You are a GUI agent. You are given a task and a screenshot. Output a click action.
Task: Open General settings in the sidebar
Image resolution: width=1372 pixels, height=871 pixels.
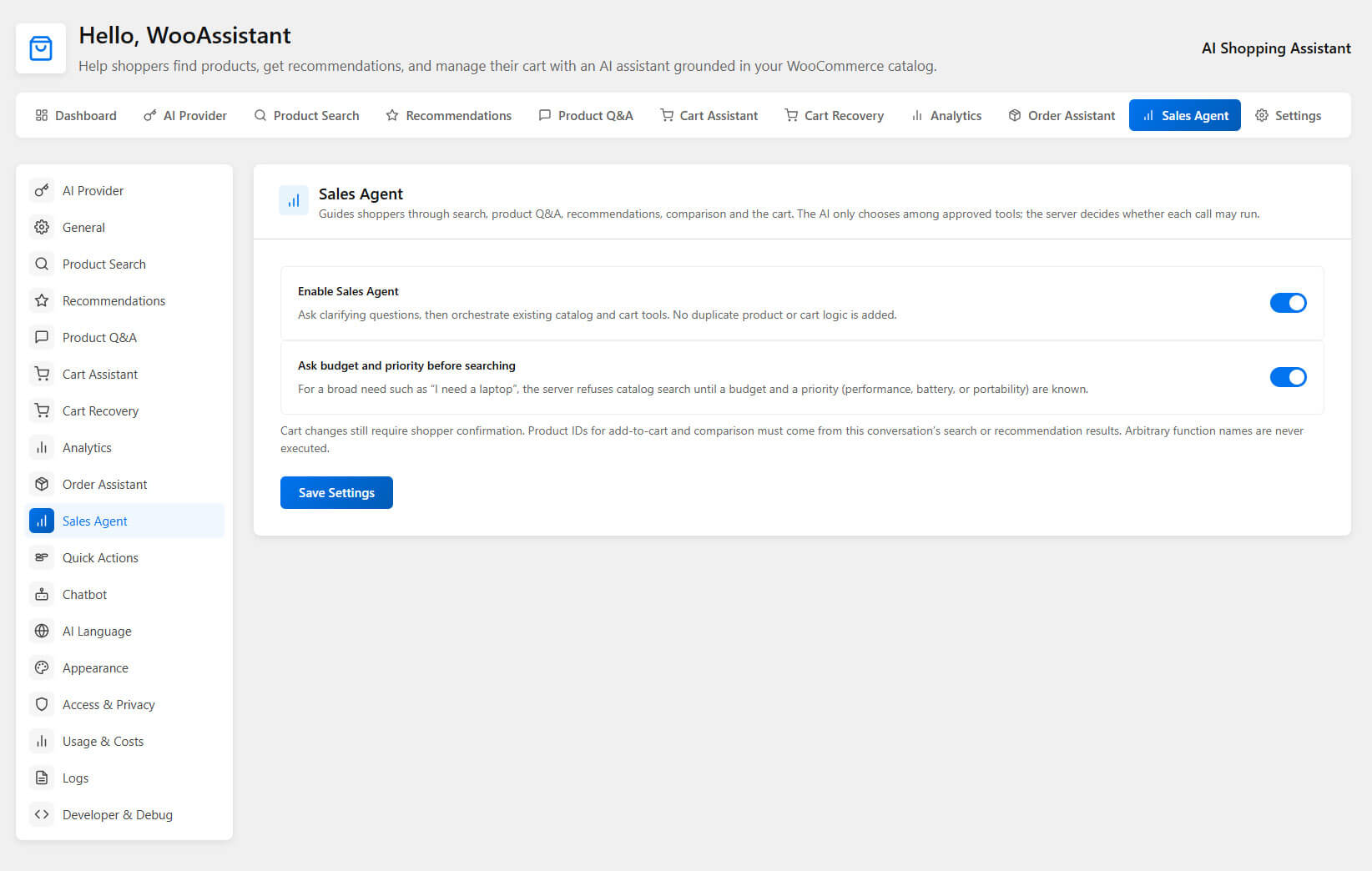click(126, 228)
